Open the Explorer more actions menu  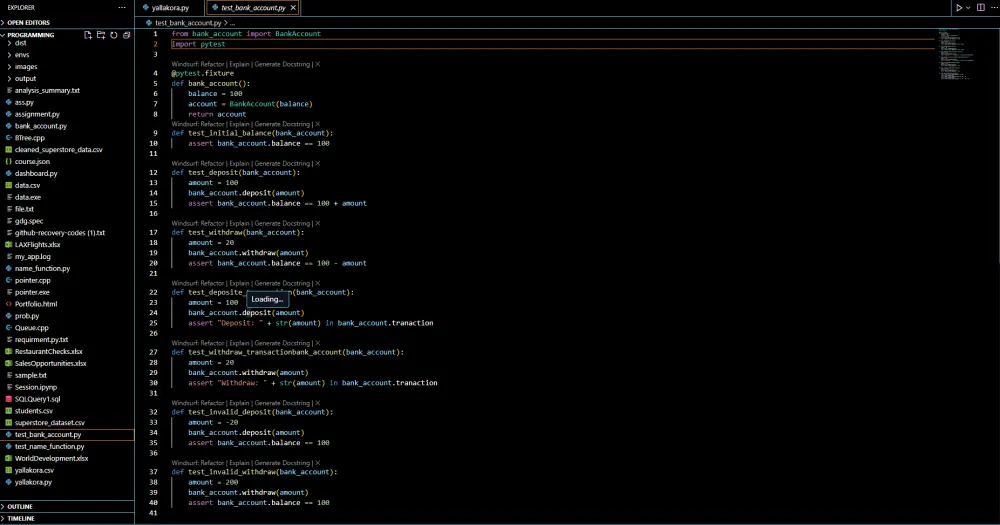[122, 8]
